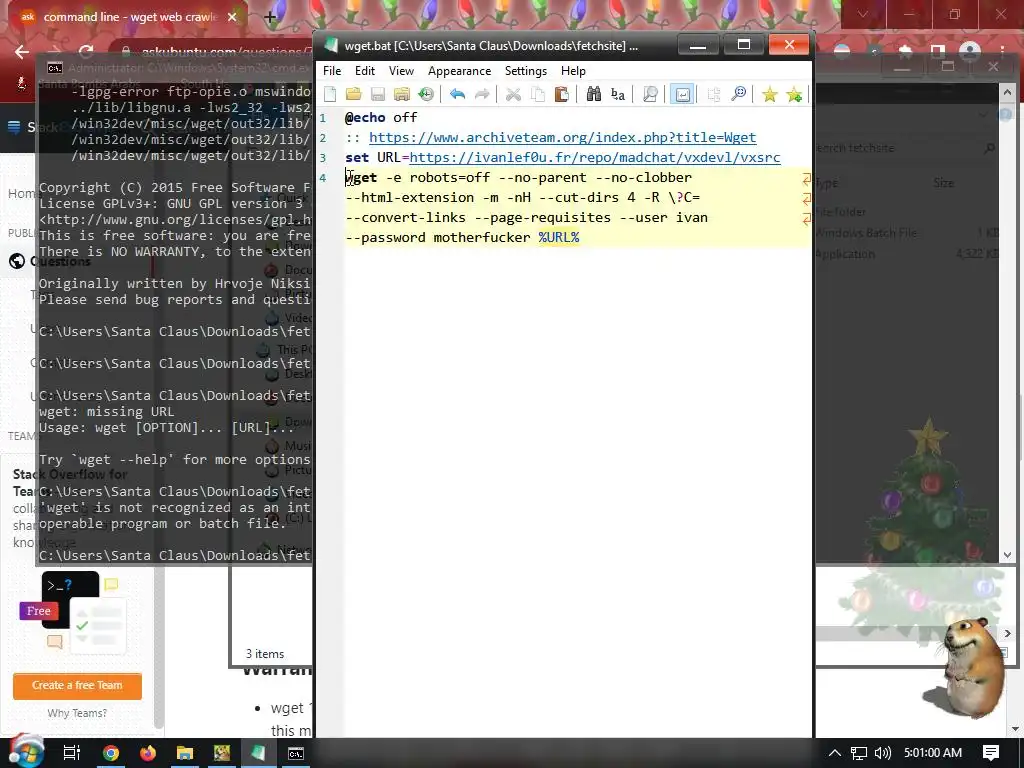Click the volume speaker tray icon
This screenshot has width=1024, height=768.
tap(882, 753)
